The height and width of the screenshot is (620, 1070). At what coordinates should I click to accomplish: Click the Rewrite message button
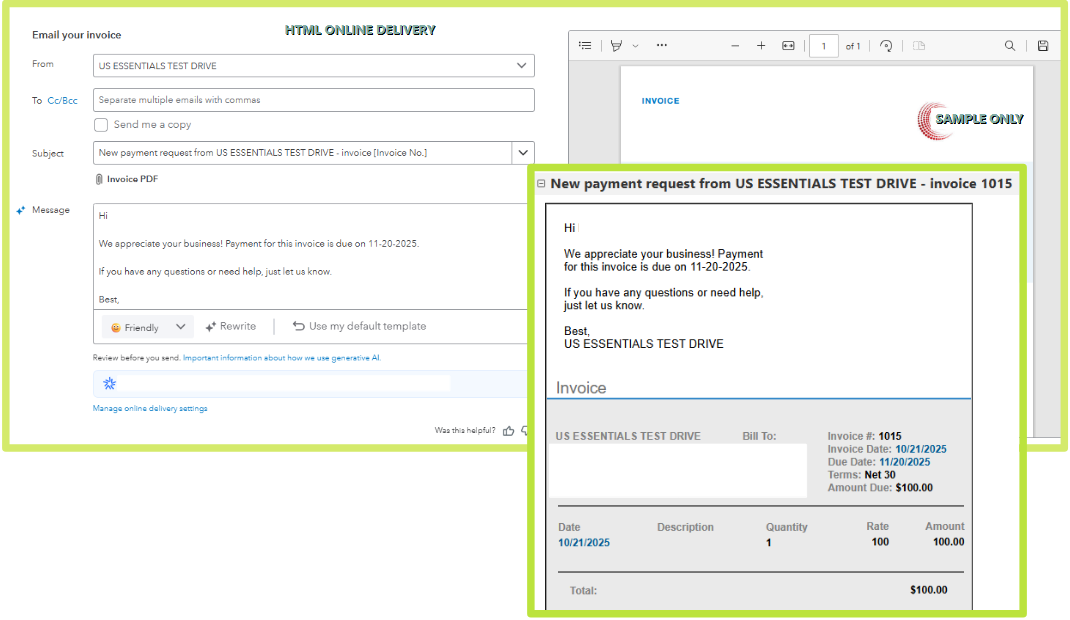[x=231, y=327]
